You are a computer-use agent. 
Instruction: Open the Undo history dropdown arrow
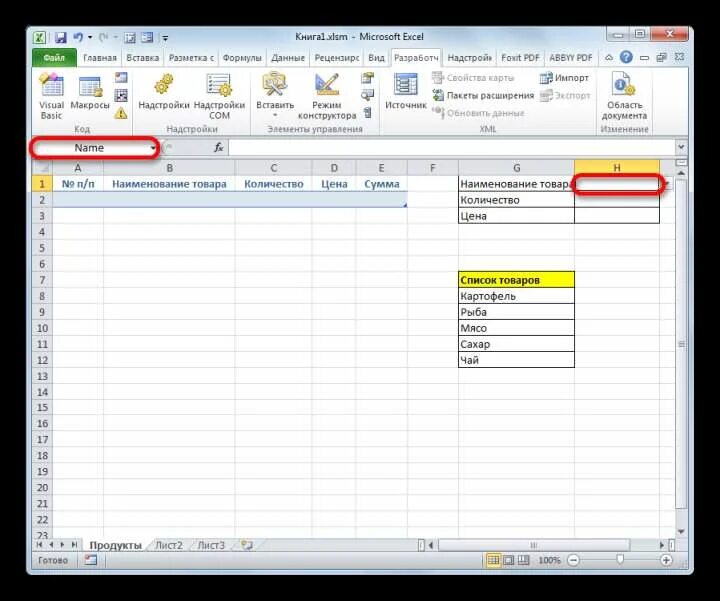(x=90, y=37)
